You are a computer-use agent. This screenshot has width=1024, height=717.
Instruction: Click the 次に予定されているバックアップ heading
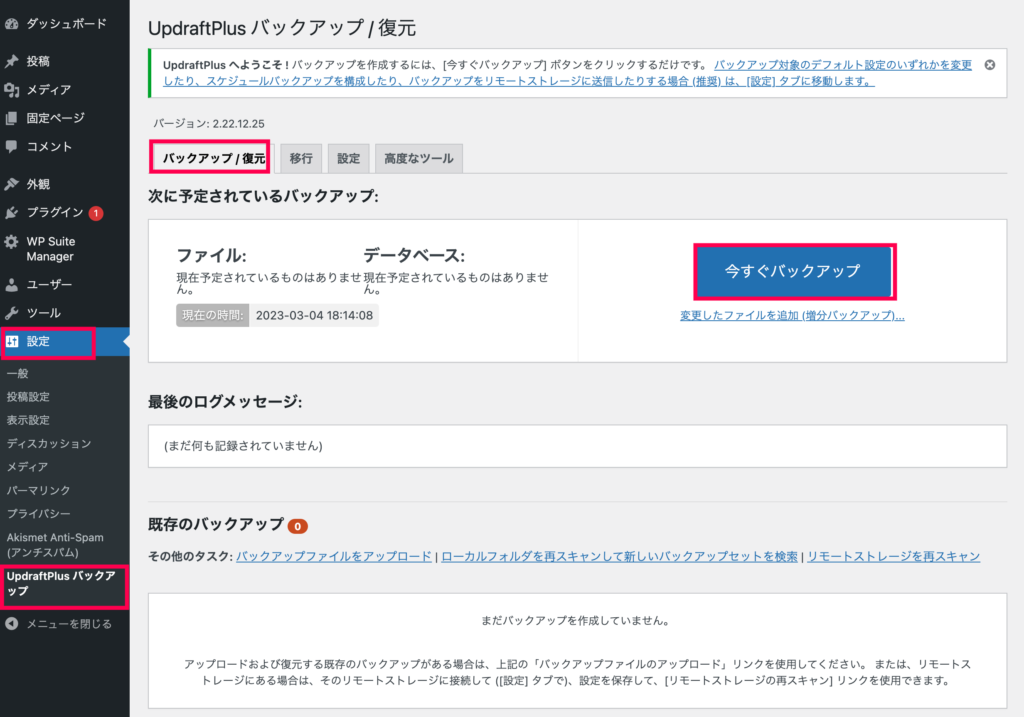point(263,196)
